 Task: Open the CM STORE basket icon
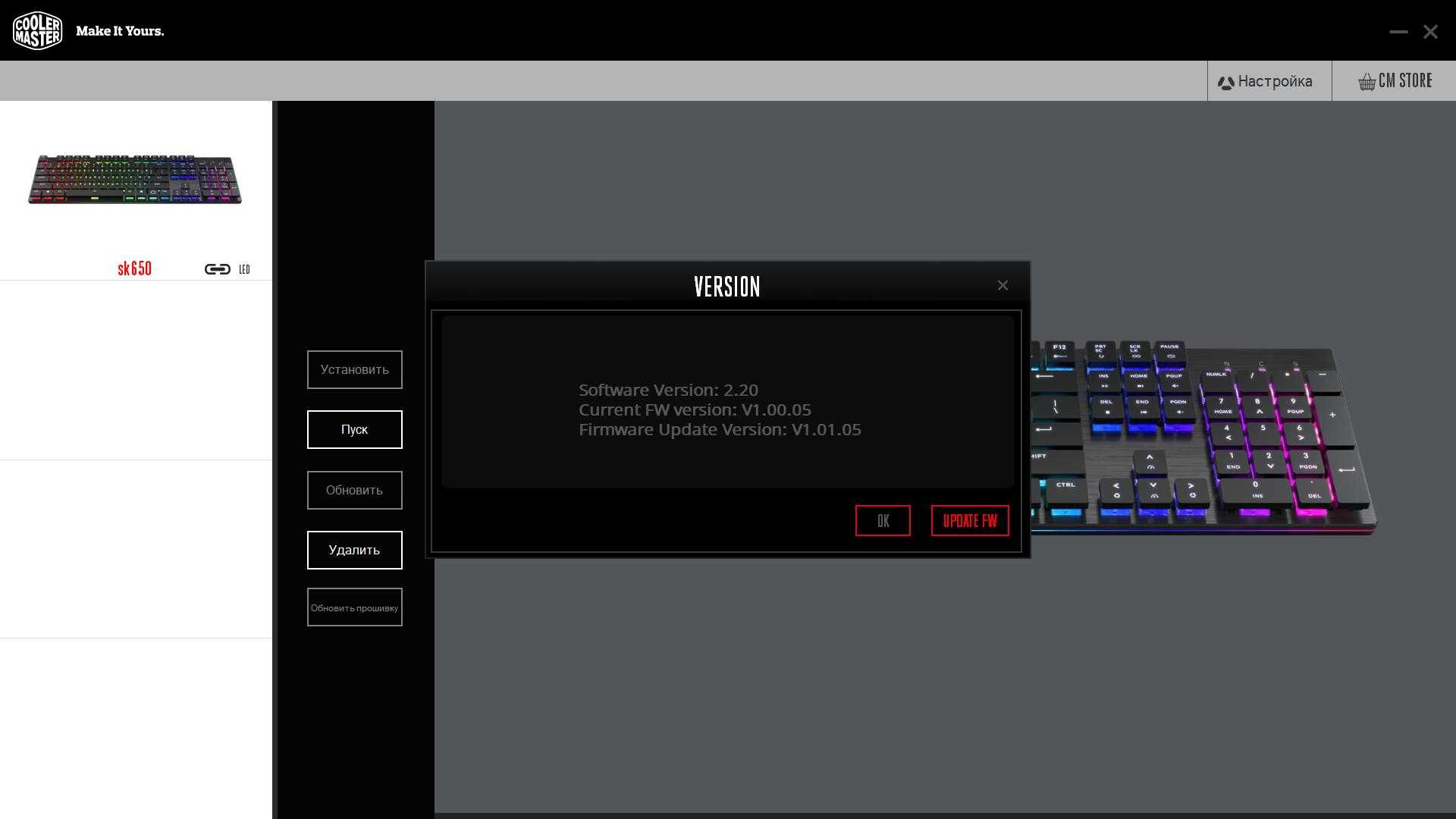click(x=1367, y=82)
